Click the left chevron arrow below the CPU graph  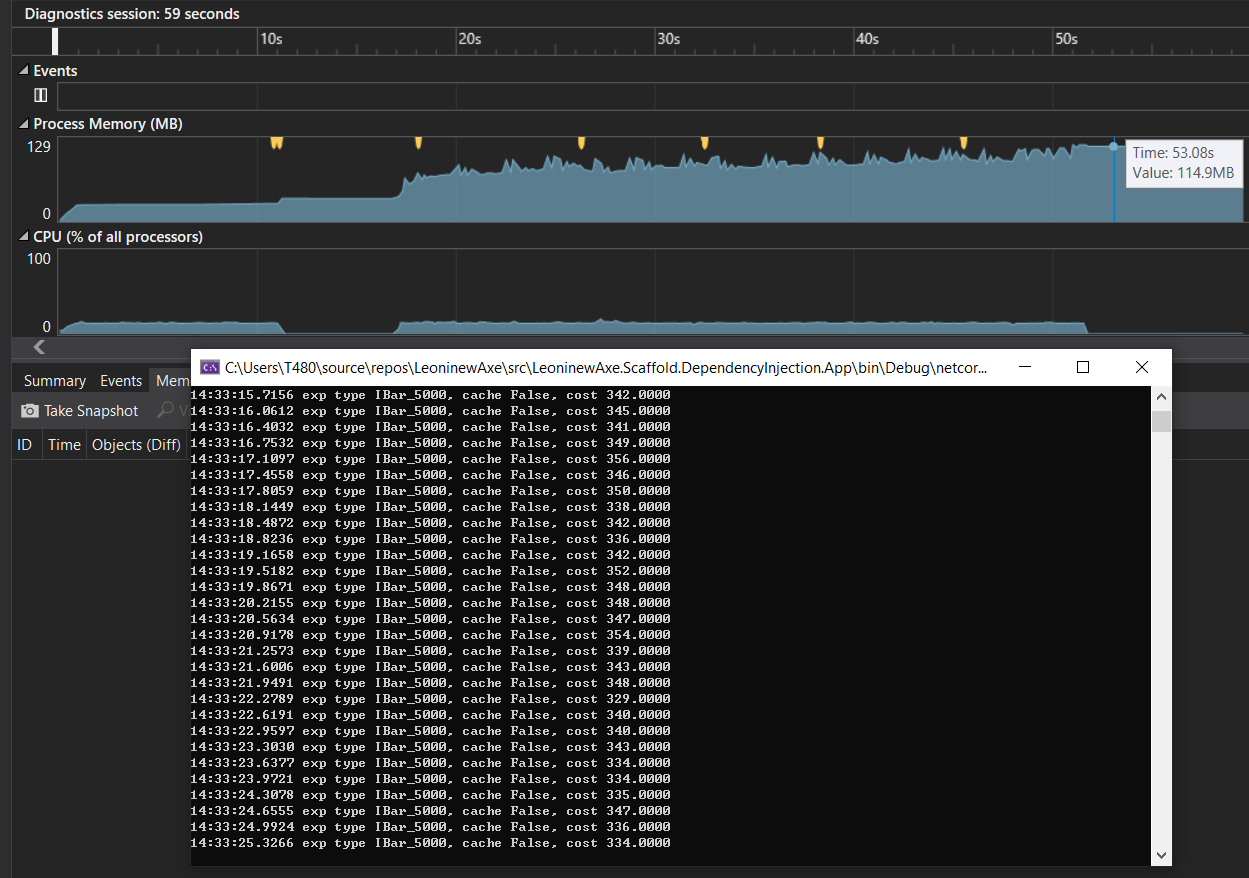click(39, 347)
